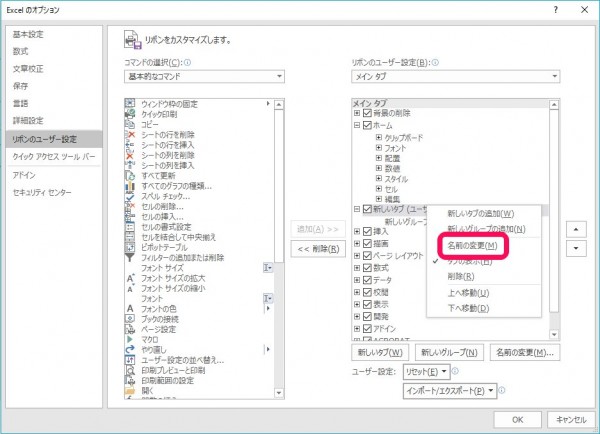Toggle the ホーム tab checkbox
Viewport: 600px width, 434px height.
(x=367, y=125)
